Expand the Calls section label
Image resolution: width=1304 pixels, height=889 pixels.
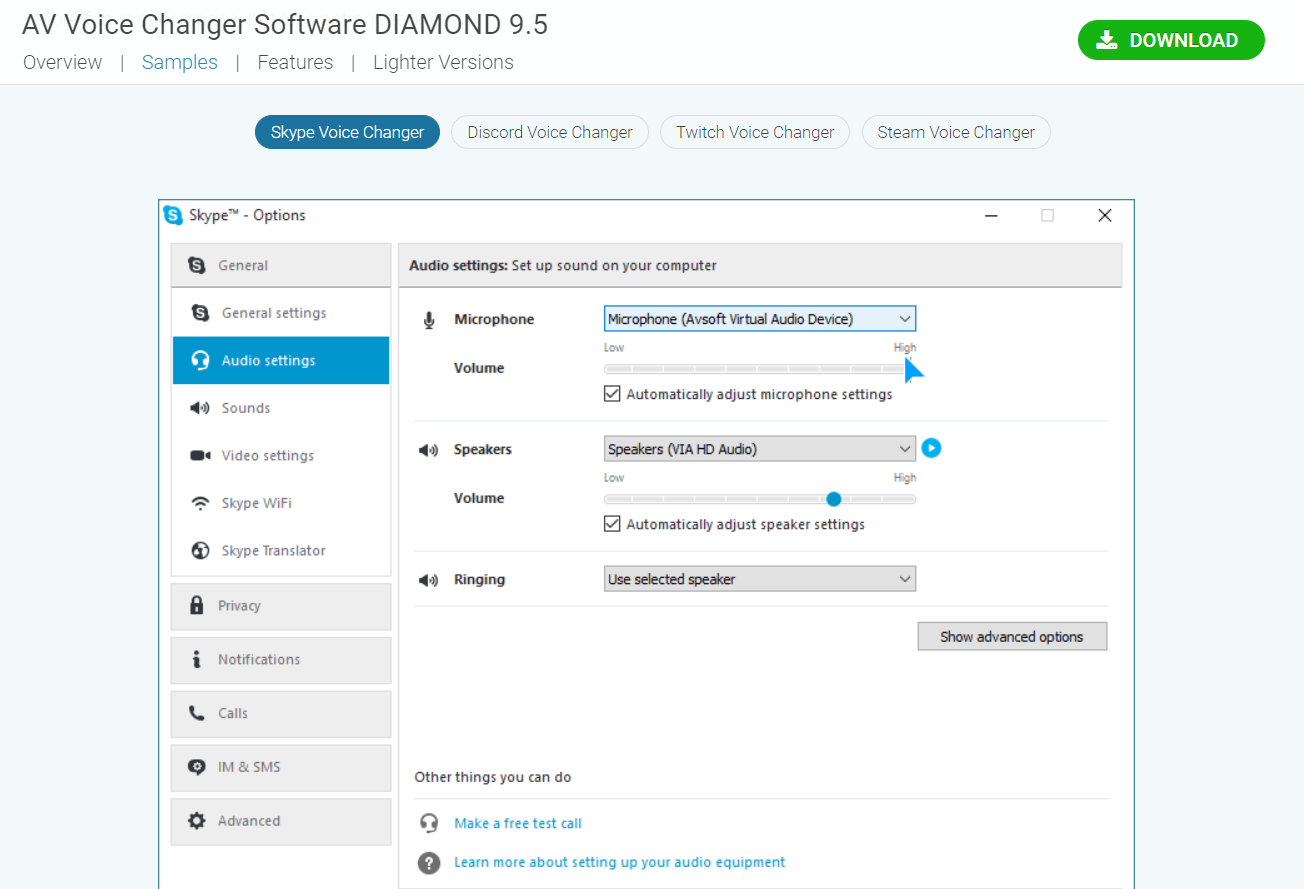(x=233, y=713)
